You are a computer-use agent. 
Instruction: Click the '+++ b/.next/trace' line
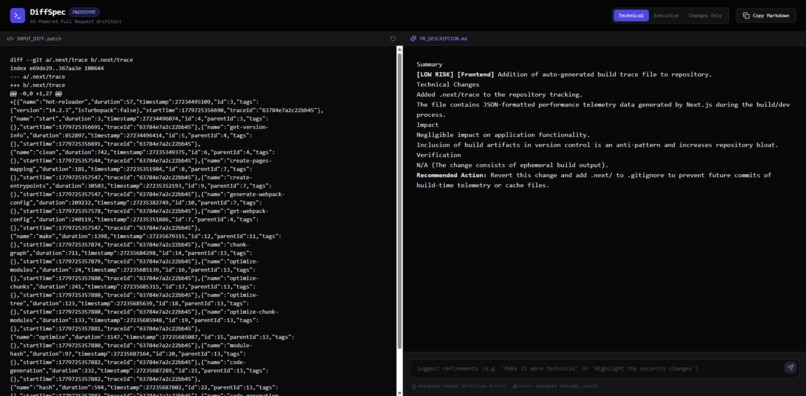[38, 85]
